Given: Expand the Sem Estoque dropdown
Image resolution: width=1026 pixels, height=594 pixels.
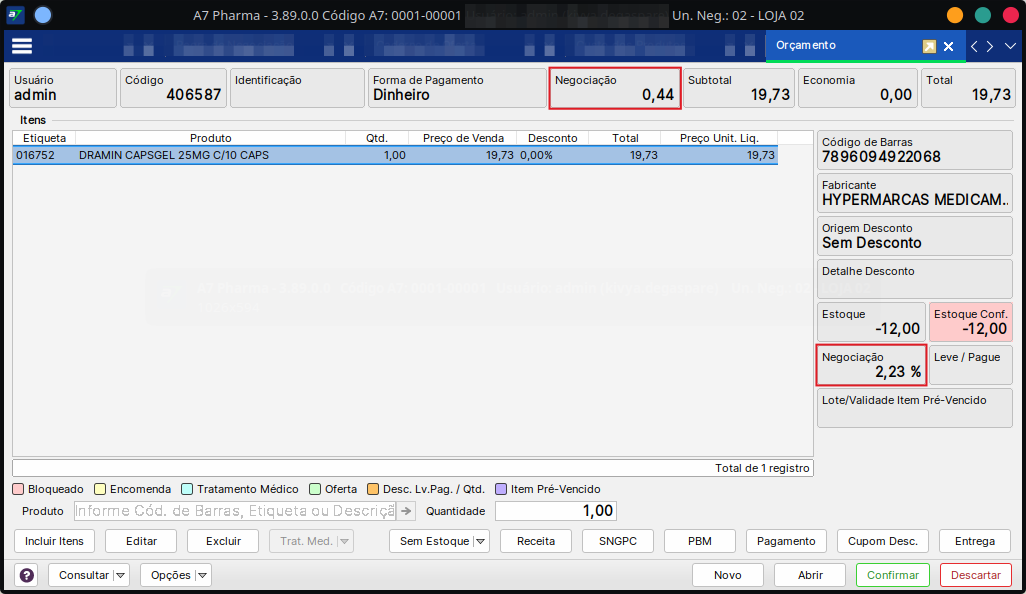Looking at the screenshot, I should pos(481,541).
